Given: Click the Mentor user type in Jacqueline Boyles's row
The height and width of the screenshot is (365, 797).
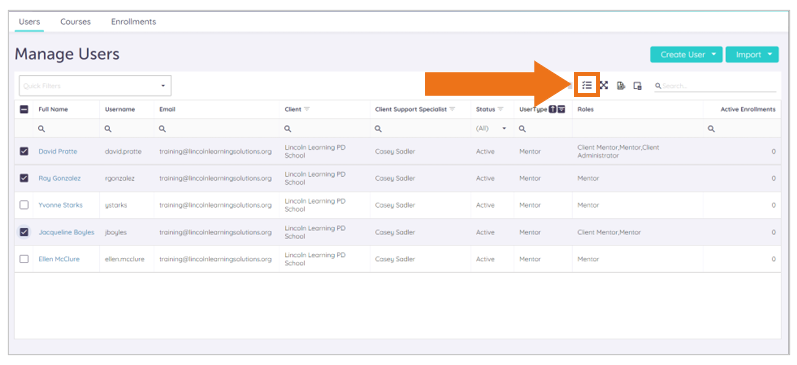Looking at the screenshot, I should point(530,232).
